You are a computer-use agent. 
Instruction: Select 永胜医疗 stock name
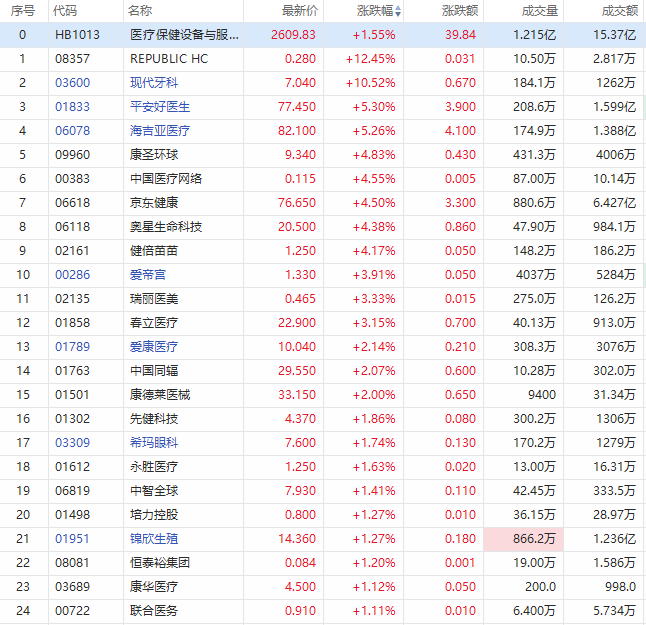coord(154,466)
